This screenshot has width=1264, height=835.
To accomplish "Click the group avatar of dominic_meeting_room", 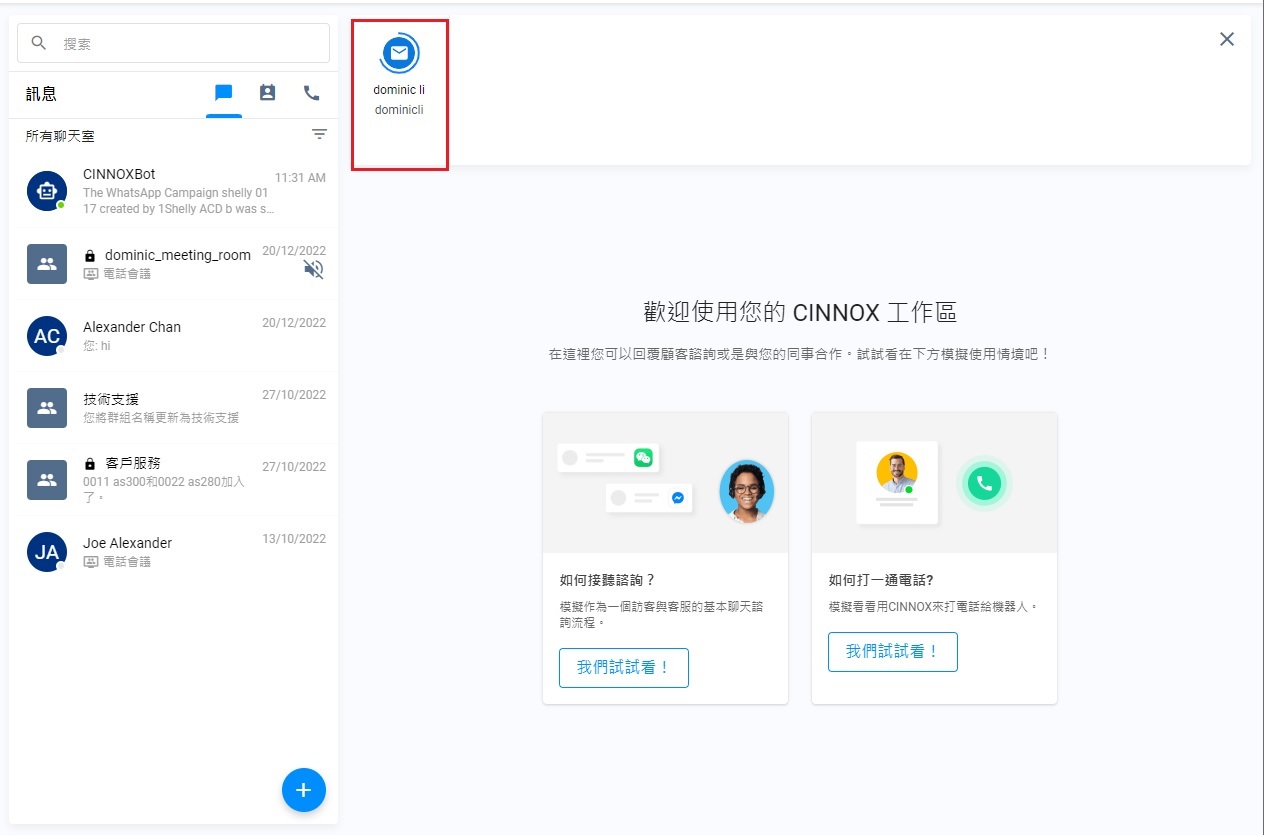I will click(46, 264).
